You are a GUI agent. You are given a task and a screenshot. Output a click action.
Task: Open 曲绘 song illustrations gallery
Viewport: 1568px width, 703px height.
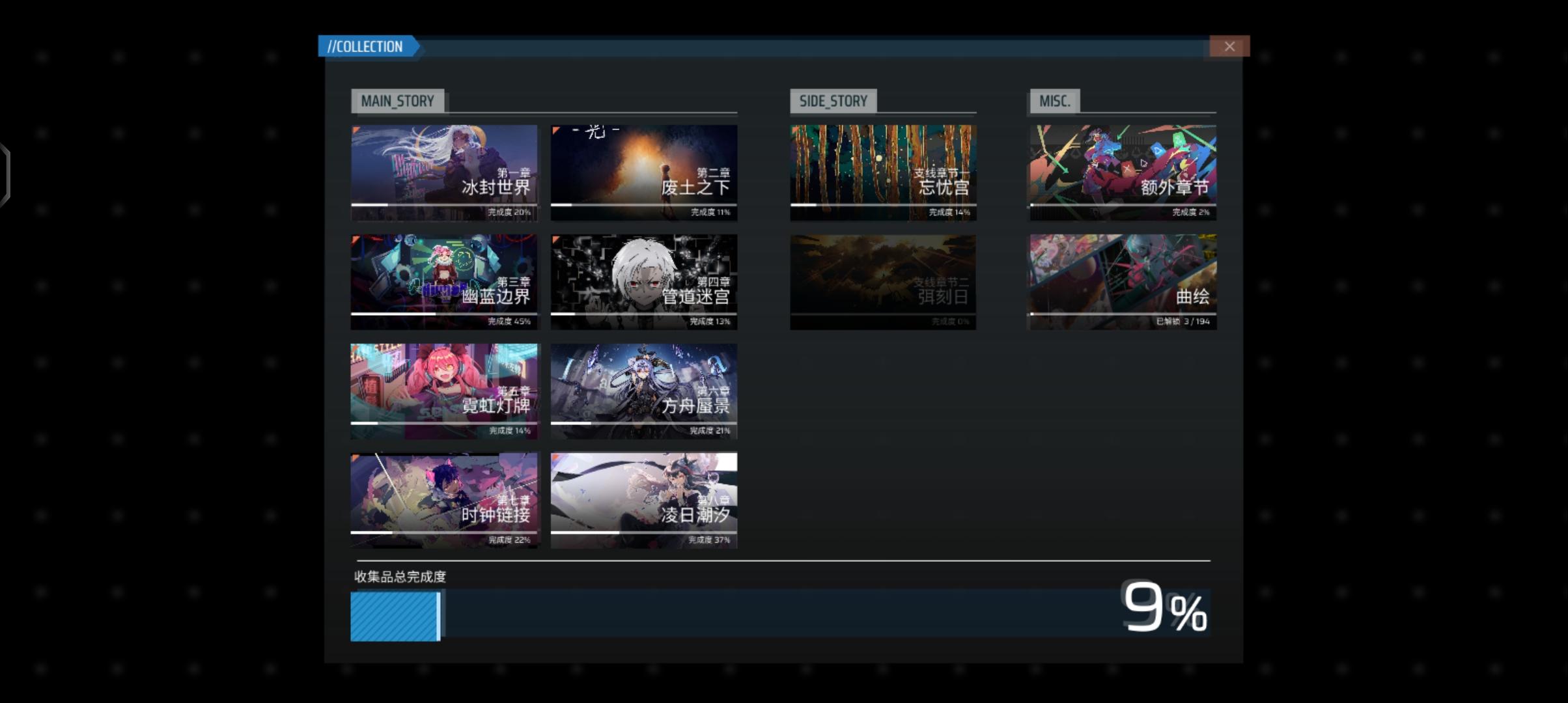click(x=1122, y=281)
